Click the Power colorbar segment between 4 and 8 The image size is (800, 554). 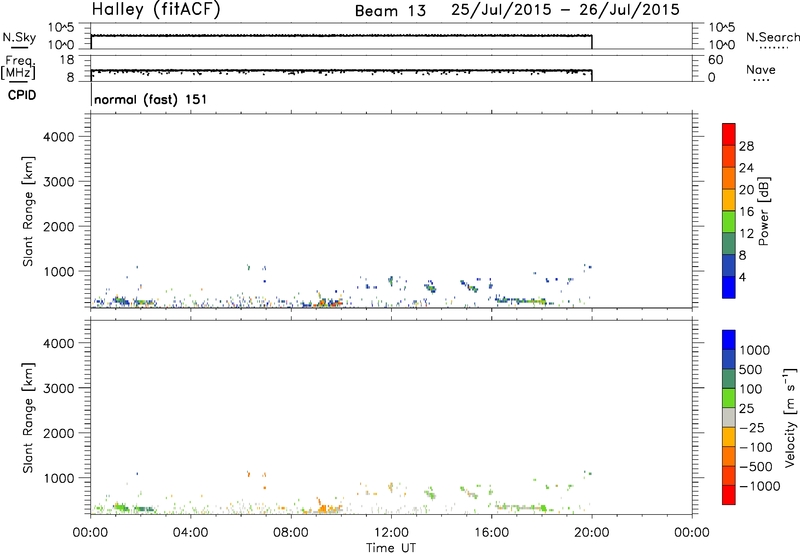[729, 265]
